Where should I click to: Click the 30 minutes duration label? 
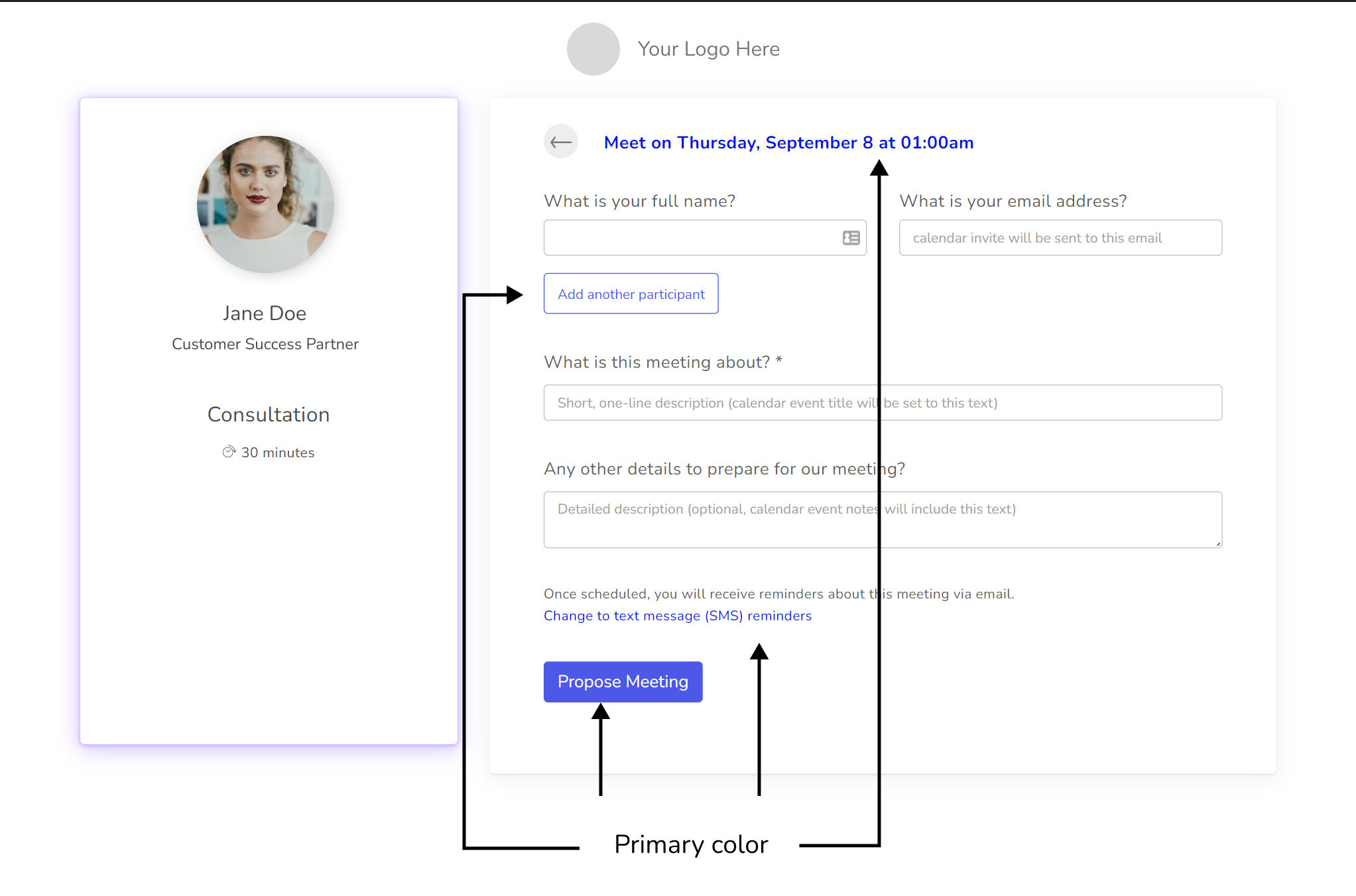277,453
